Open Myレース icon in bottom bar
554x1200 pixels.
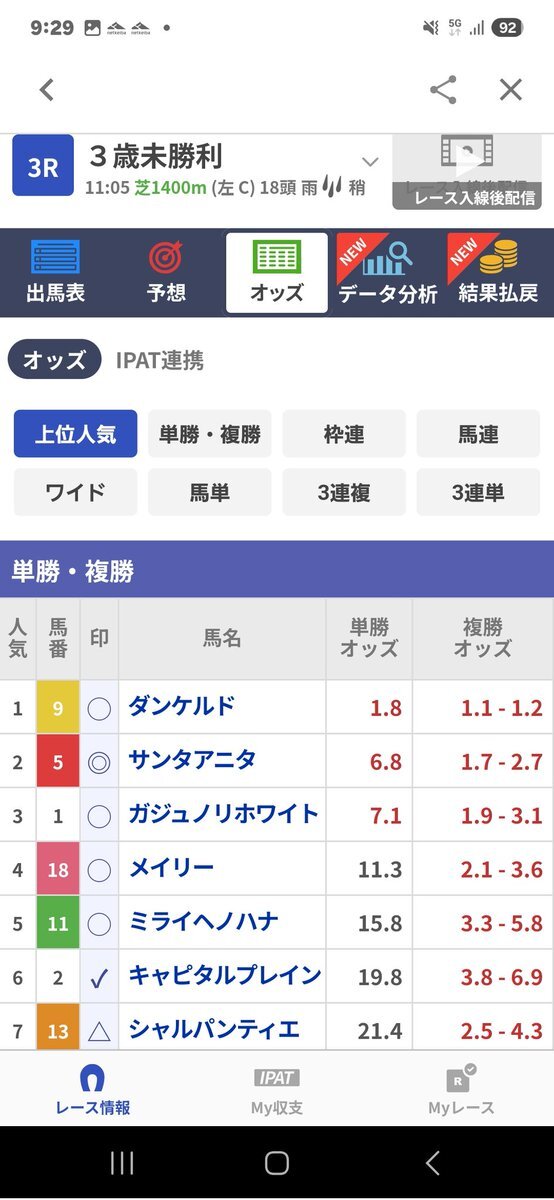(461, 1078)
